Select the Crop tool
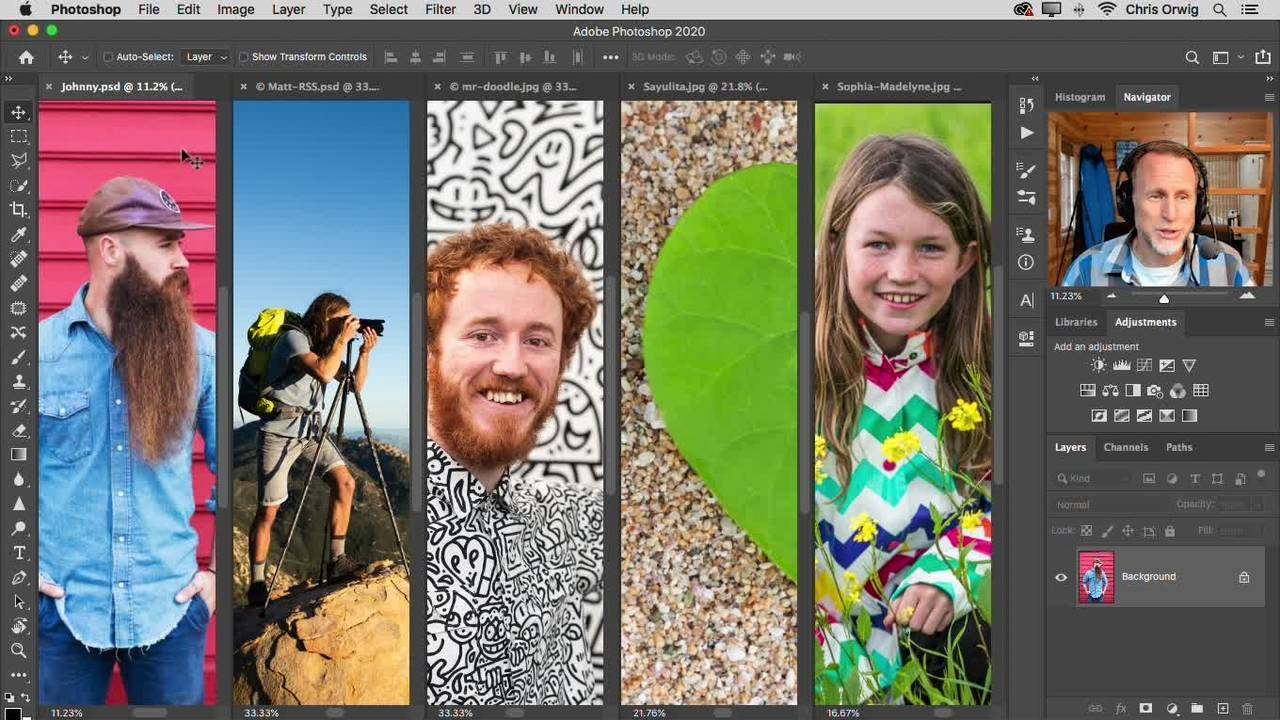Image resolution: width=1280 pixels, height=720 pixels. (19, 210)
